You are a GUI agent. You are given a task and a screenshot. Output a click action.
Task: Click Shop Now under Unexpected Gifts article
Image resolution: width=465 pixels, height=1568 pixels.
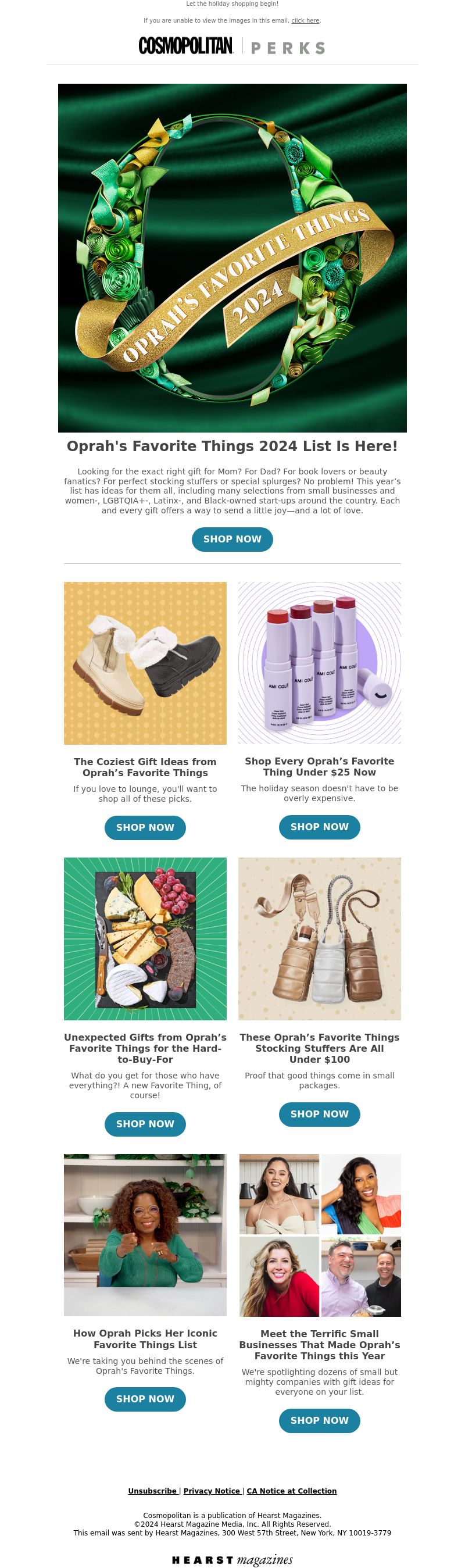click(145, 1124)
